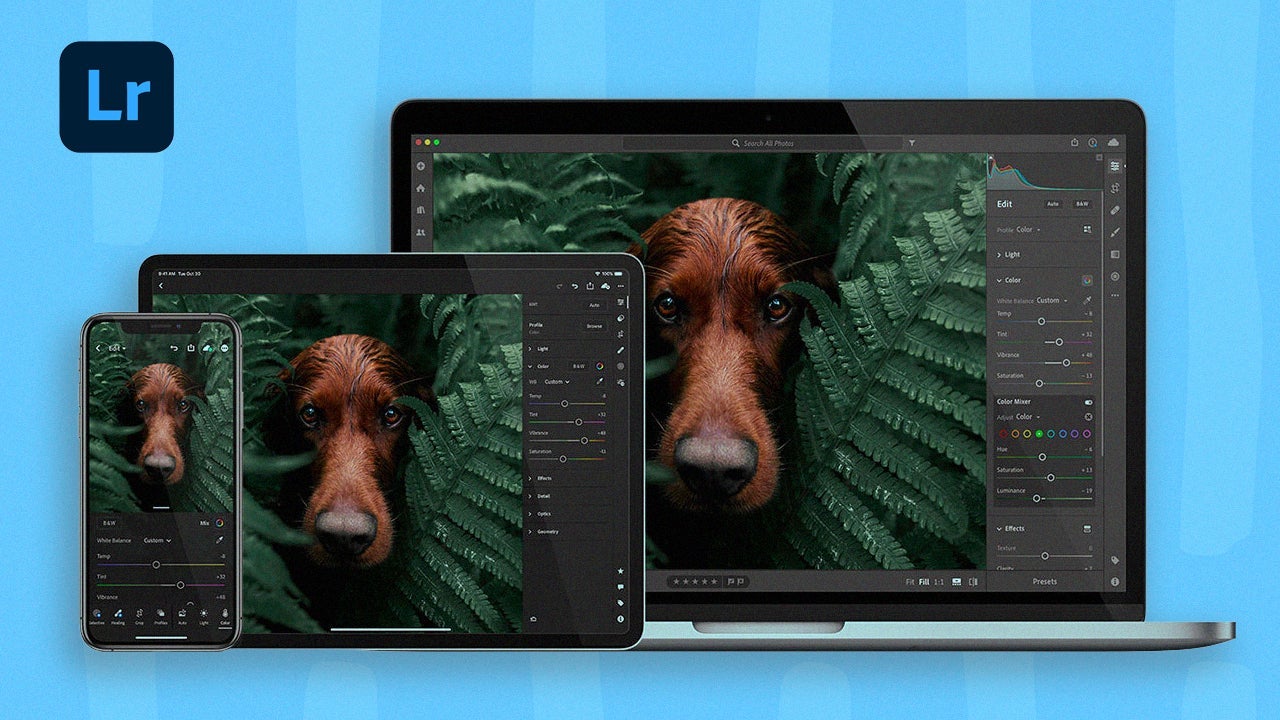Open the Home icon in the laptop's left sidebar
1280x720 pixels.
click(421, 188)
